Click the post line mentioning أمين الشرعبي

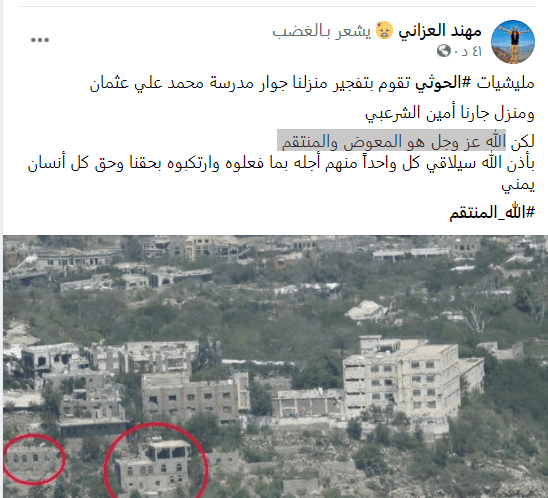pyautogui.click(x=450, y=113)
